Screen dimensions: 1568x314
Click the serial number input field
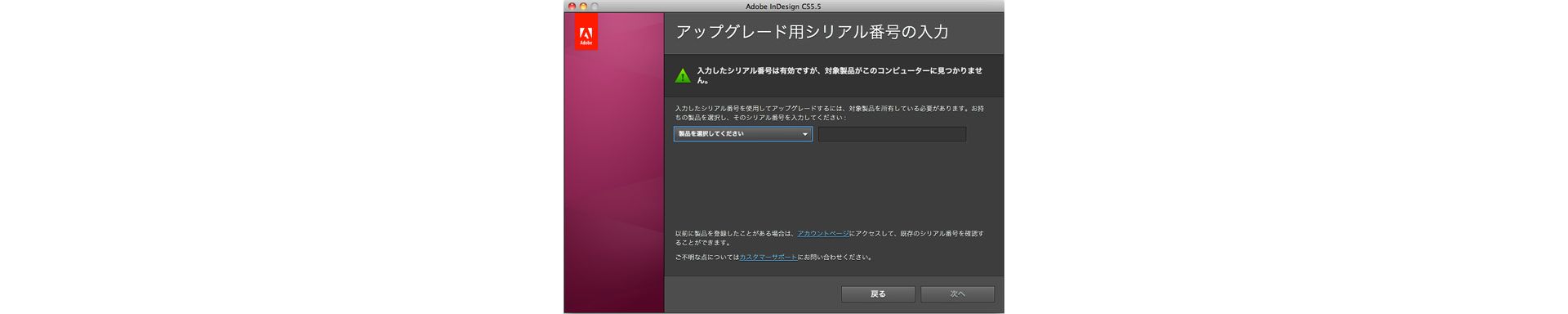[892, 134]
